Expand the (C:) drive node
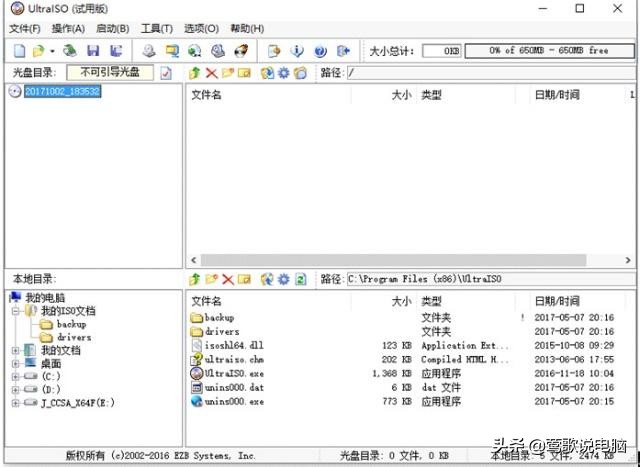 tap(16, 376)
